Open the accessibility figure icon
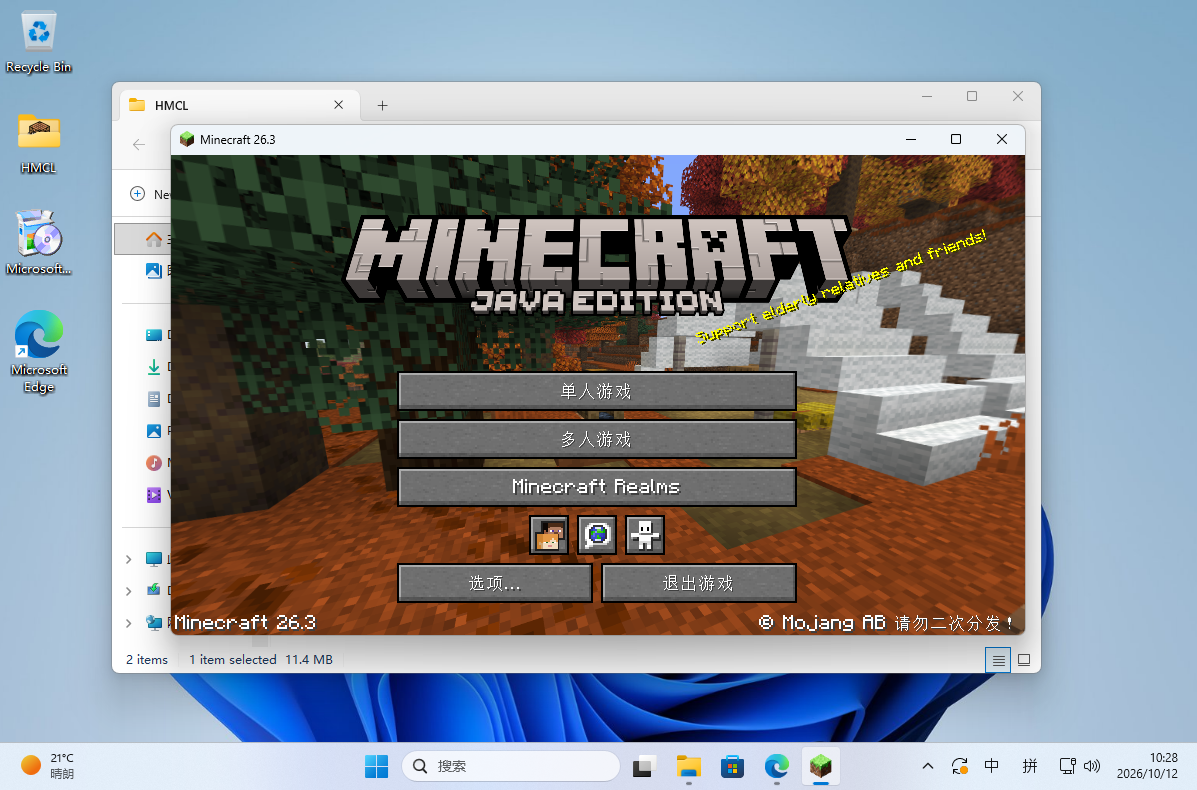 645,535
